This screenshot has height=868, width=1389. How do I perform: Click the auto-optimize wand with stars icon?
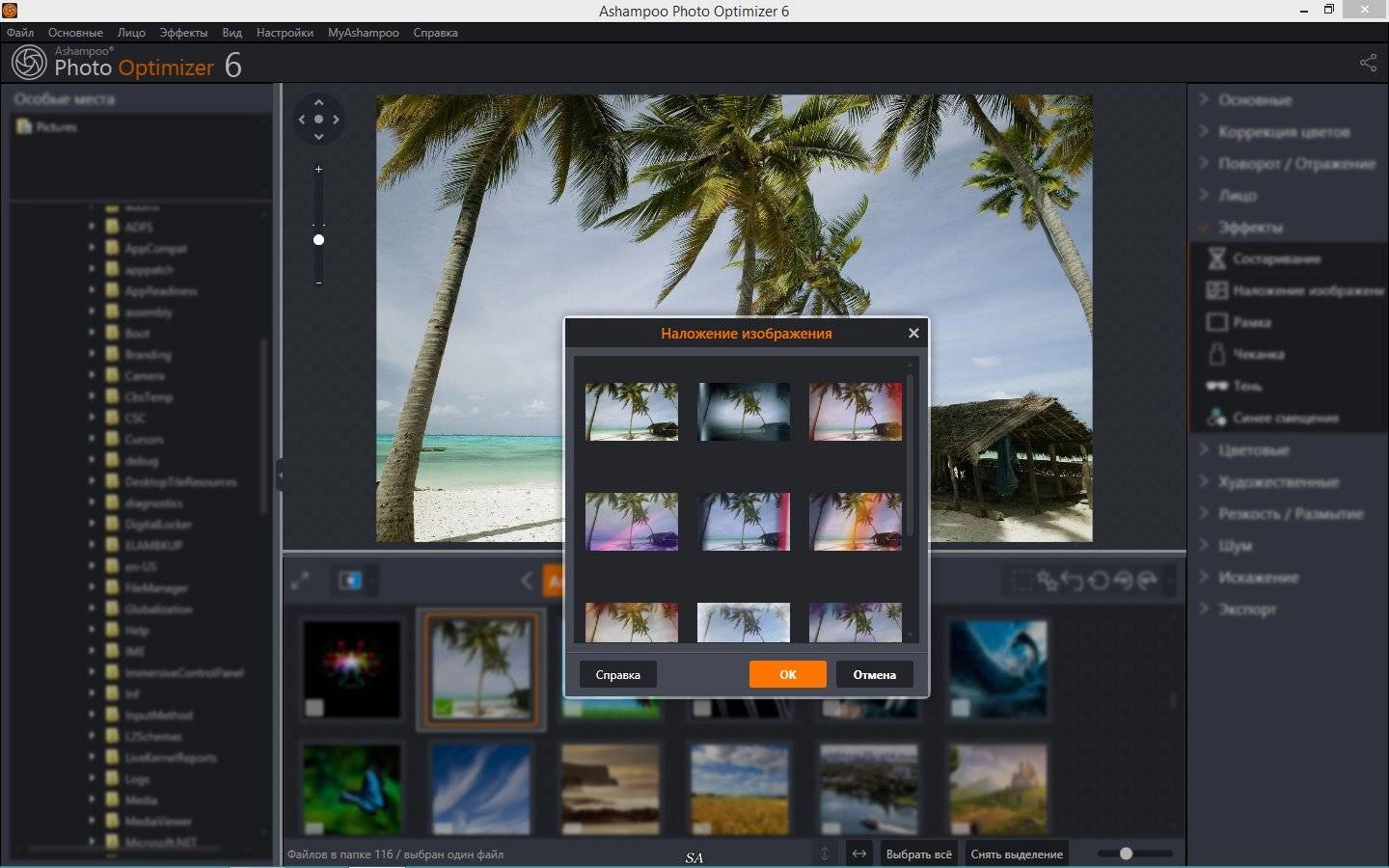coord(1047,581)
